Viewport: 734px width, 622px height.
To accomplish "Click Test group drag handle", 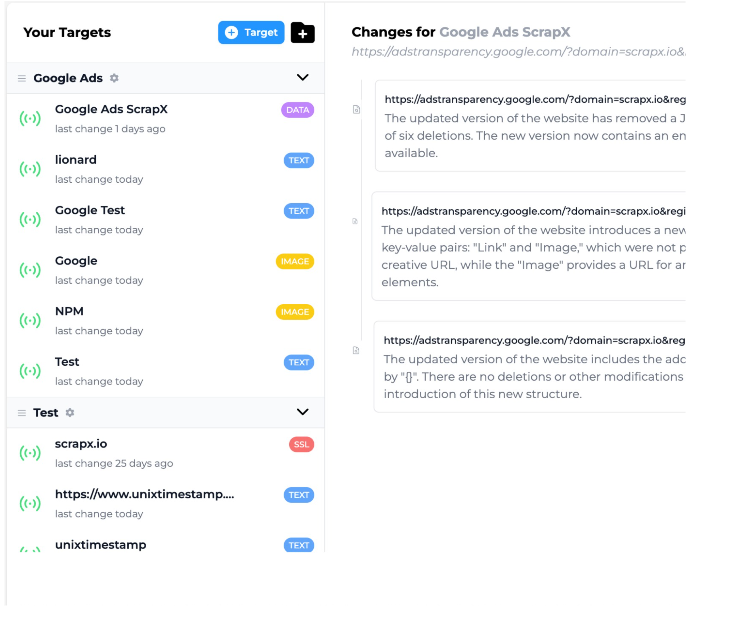I will click(22, 413).
